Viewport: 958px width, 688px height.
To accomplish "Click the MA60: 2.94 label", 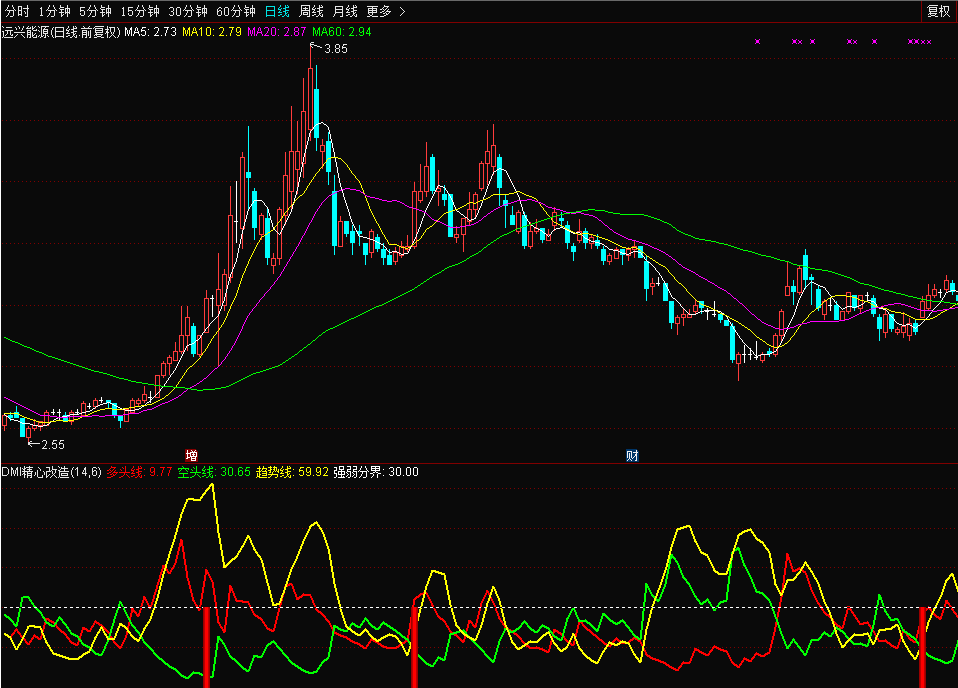I will [342, 32].
